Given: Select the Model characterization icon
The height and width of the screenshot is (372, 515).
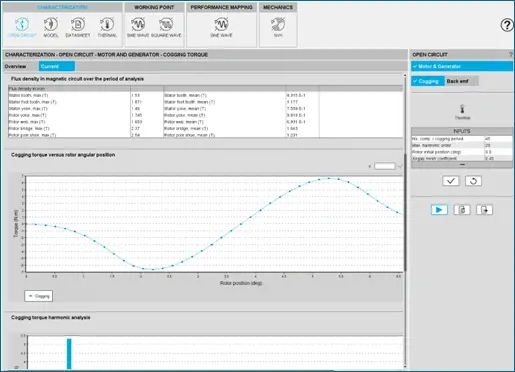Looking at the screenshot, I should (x=51, y=27).
